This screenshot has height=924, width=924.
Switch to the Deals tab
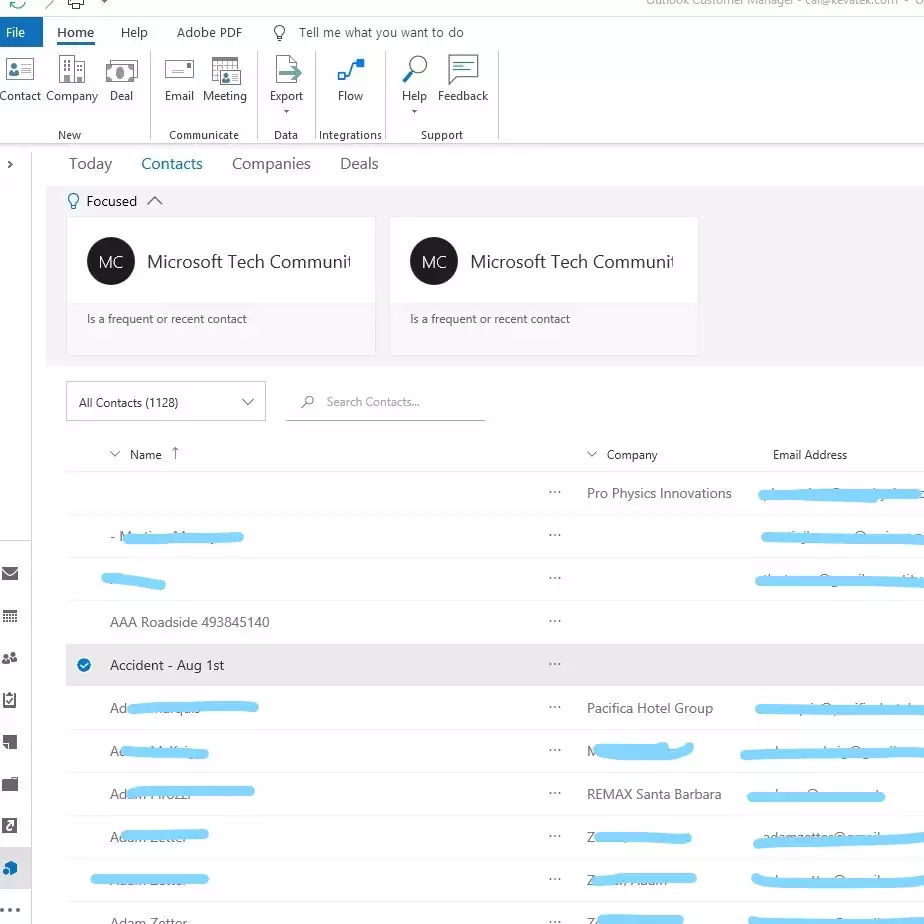pos(359,164)
